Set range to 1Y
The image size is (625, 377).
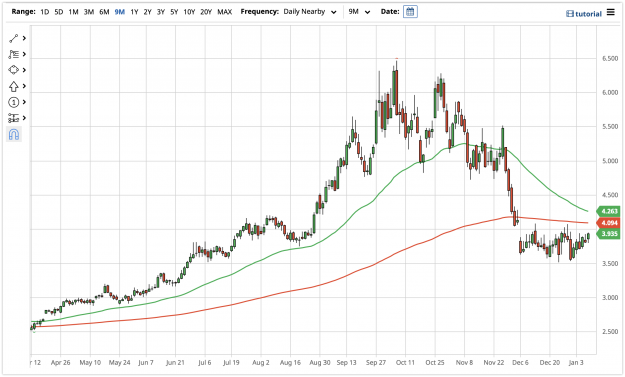tap(134, 12)
